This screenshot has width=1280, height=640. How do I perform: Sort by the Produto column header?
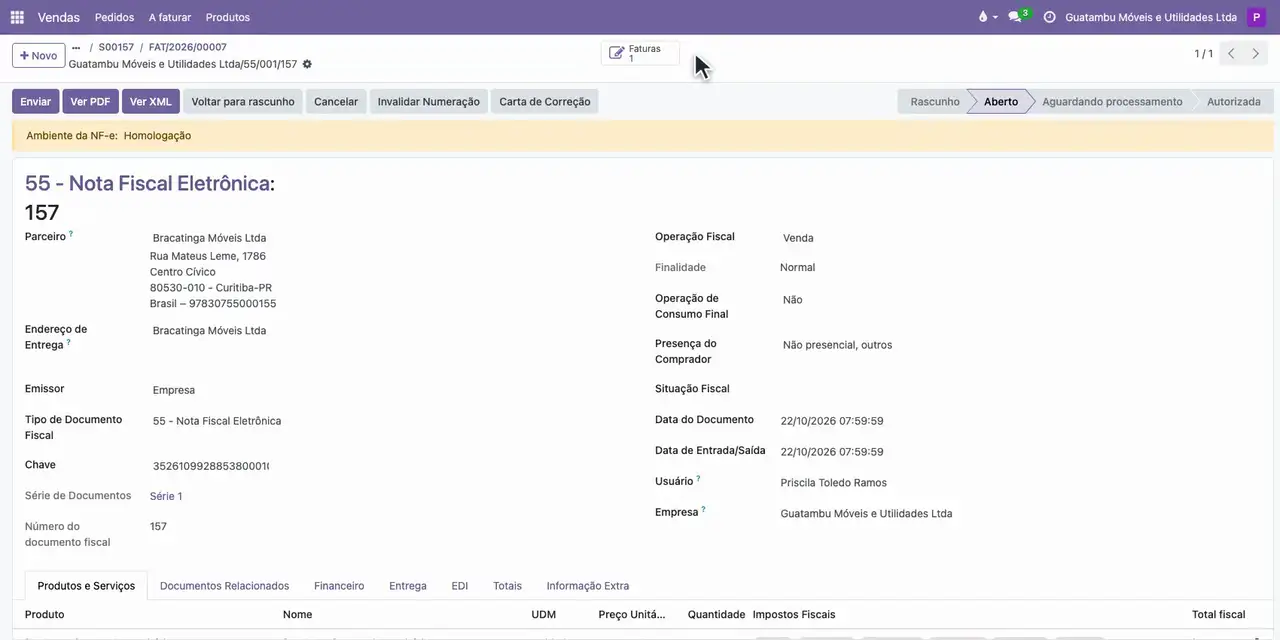pyautogui.click(x=45, y=614)
